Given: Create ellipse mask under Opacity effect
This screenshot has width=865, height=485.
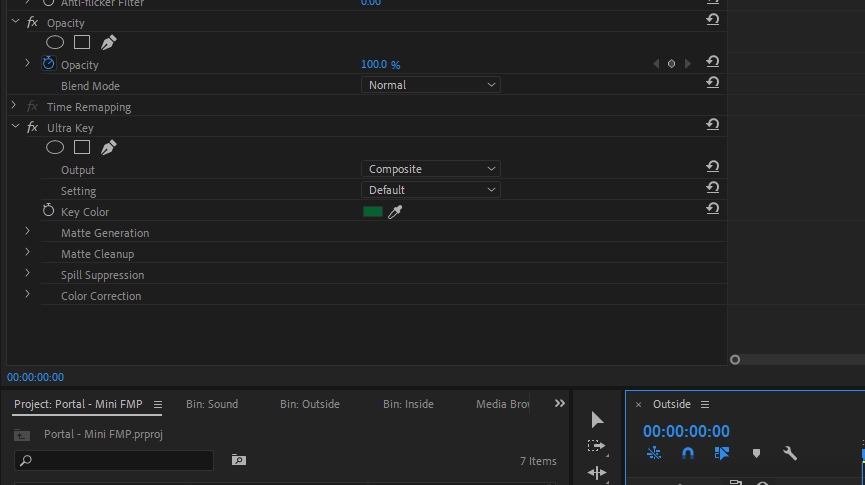Looking at the screenshot, I should tap(55, 42).
